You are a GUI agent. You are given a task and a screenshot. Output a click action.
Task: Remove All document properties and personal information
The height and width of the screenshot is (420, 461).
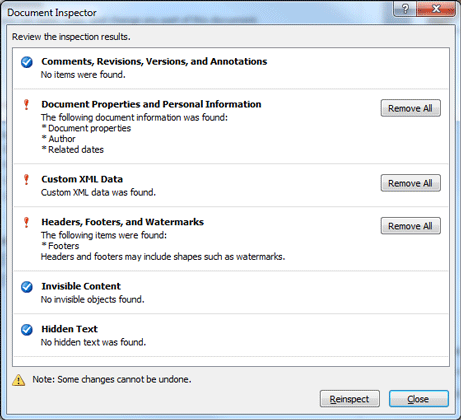411,108
